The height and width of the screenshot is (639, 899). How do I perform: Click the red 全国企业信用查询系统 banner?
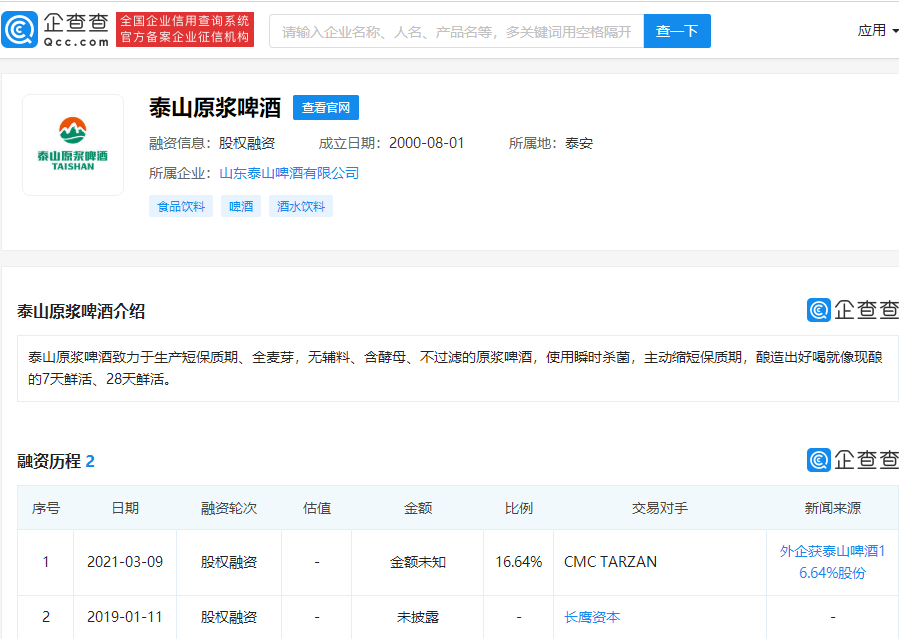(x=185, y=29)
